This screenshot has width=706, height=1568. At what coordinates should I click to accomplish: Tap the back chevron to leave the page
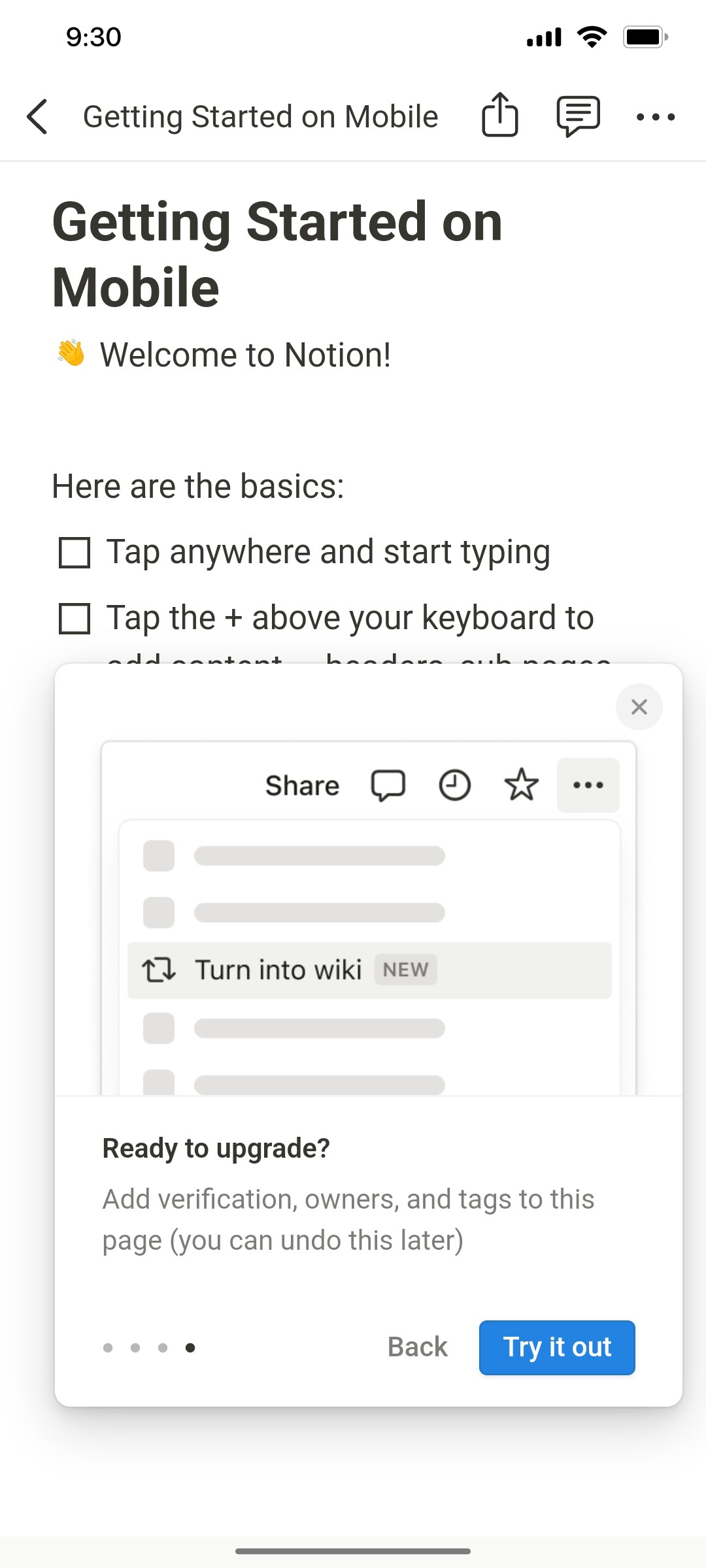(37, 116)
